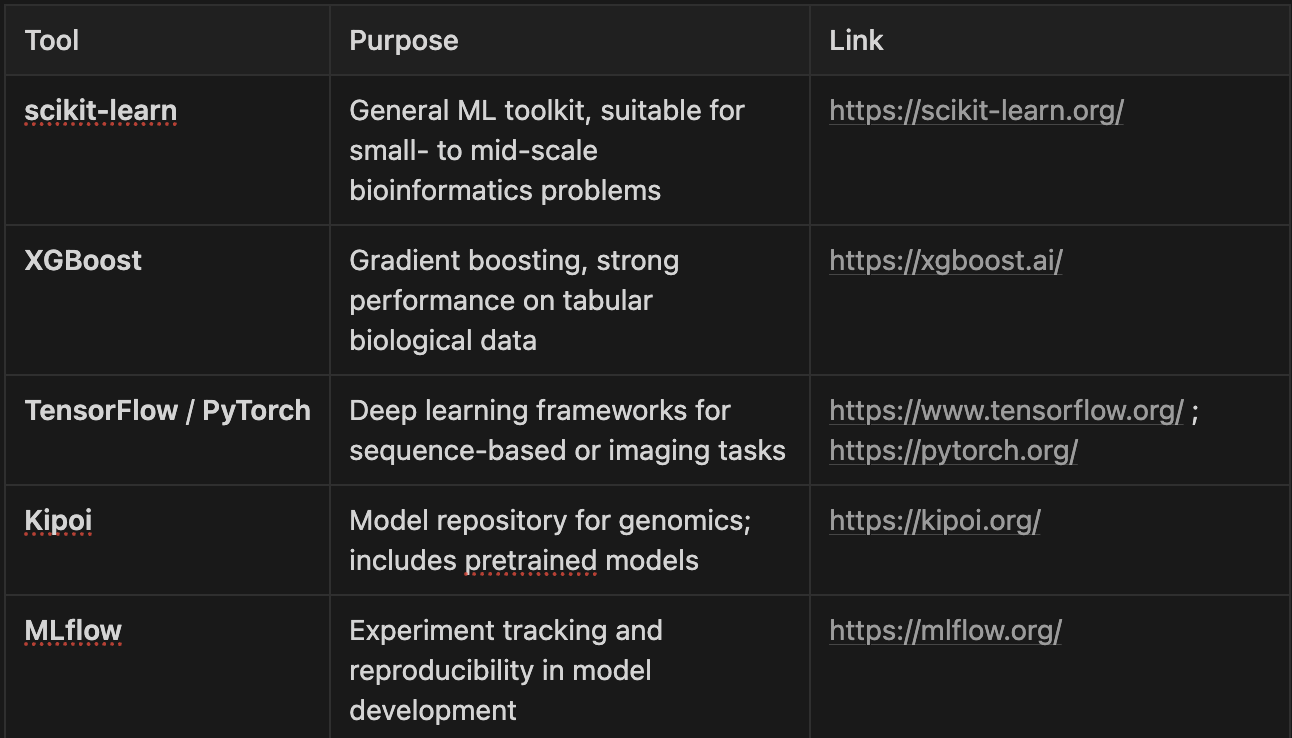
Task: Click the Tool column header
Action: [x=52, y=40]
